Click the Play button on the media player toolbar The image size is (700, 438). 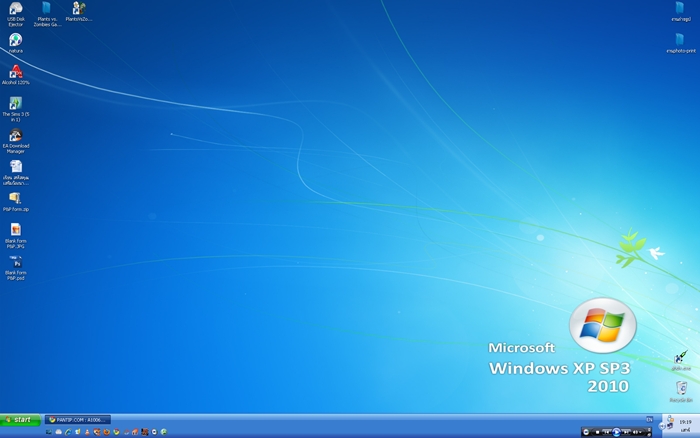(x=617, y=432)
